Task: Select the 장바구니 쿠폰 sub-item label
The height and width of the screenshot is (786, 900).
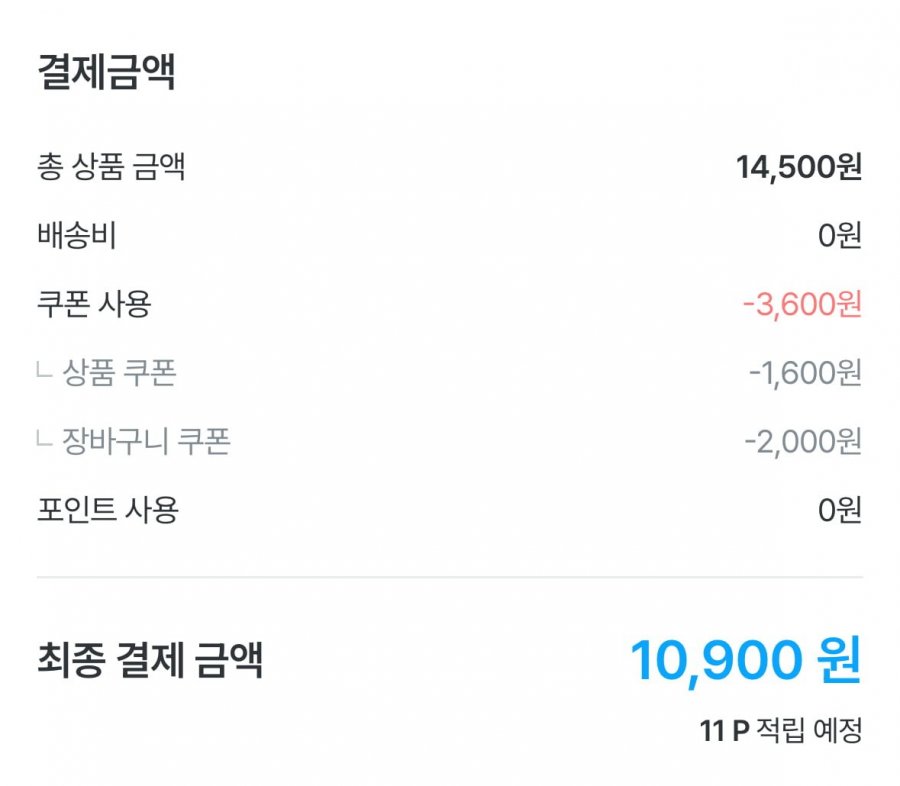Action: click(146, 441)
